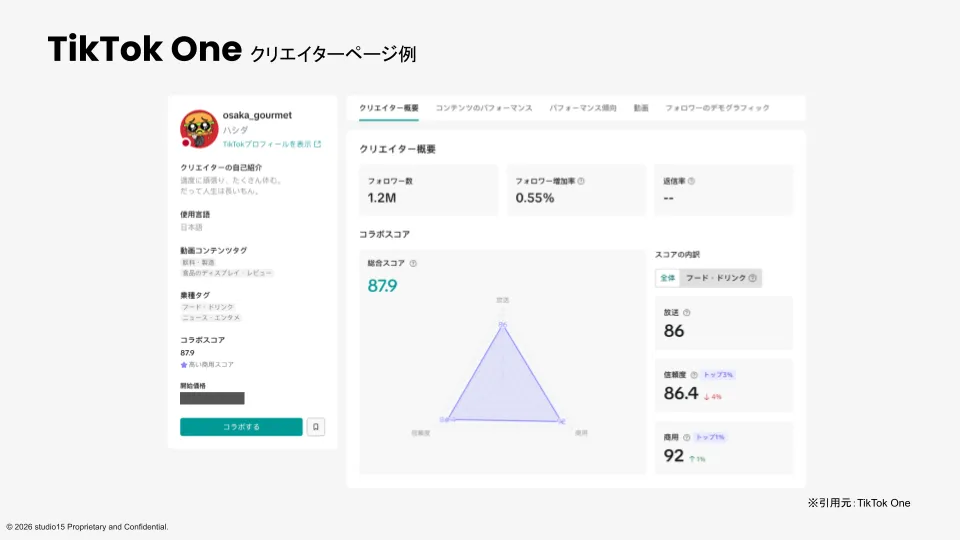Click the osaka_gourmet profile avatar
The image size is (960, 540).
[x=199, y=130]
